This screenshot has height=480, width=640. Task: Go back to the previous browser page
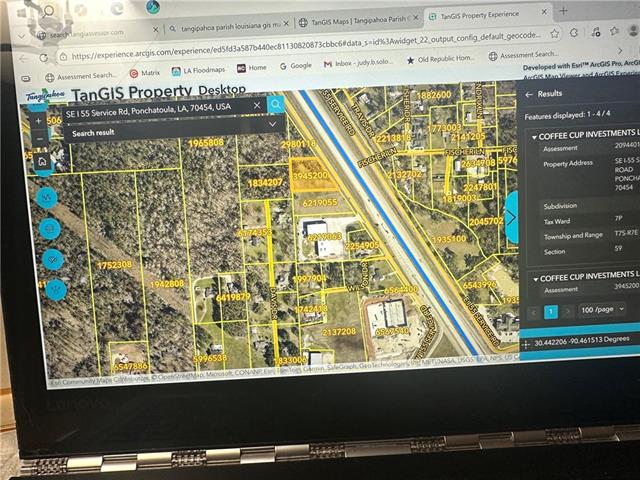pos(23,59)
